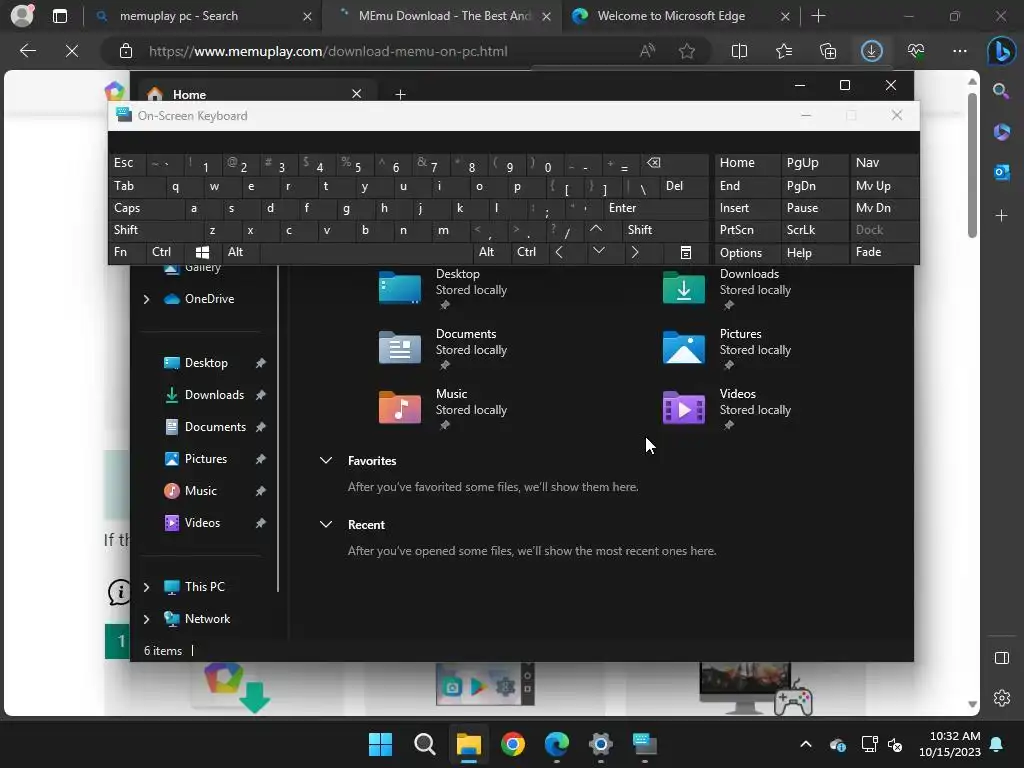Click PrtScn key on On-Screen Keyboard
1024x768 pixels.
[748, 230]
